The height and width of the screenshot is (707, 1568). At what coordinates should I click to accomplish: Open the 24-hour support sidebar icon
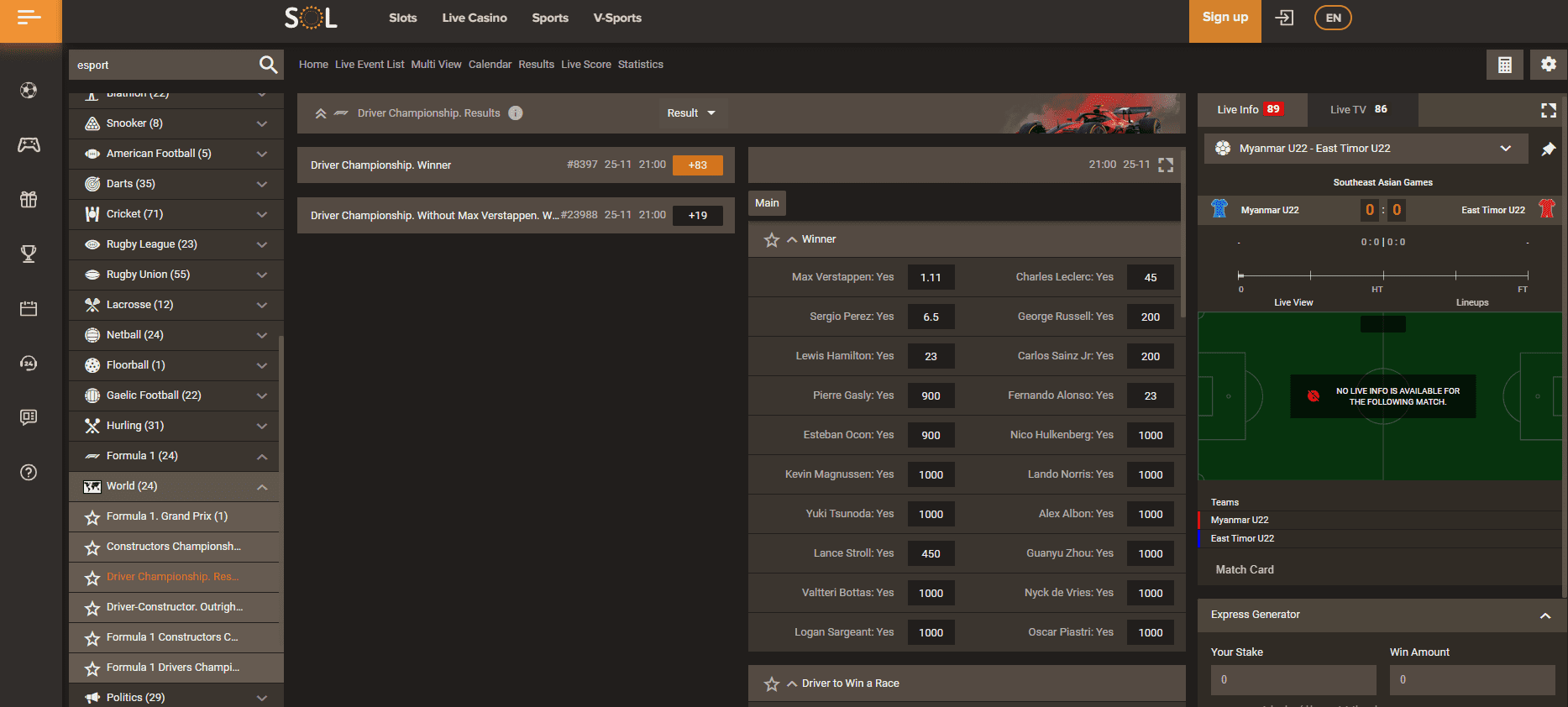point(29,363)
